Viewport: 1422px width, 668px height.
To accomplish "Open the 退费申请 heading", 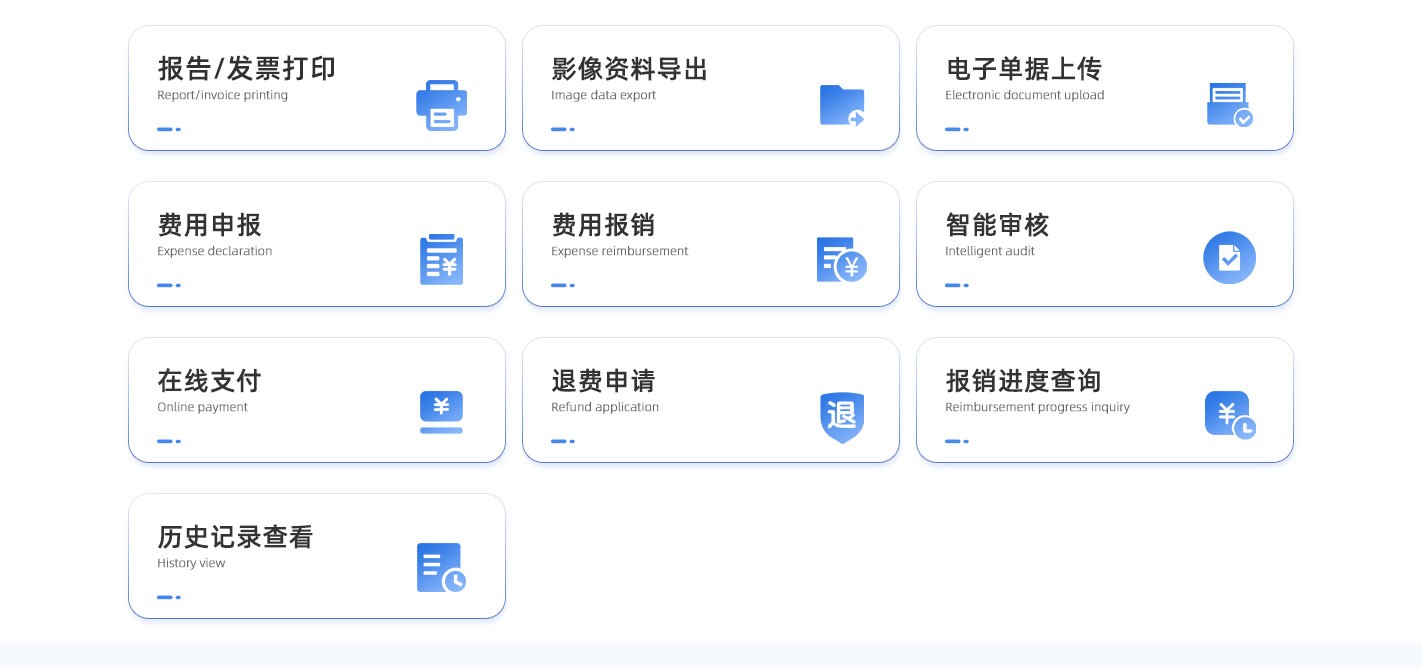I will (603, 381).
